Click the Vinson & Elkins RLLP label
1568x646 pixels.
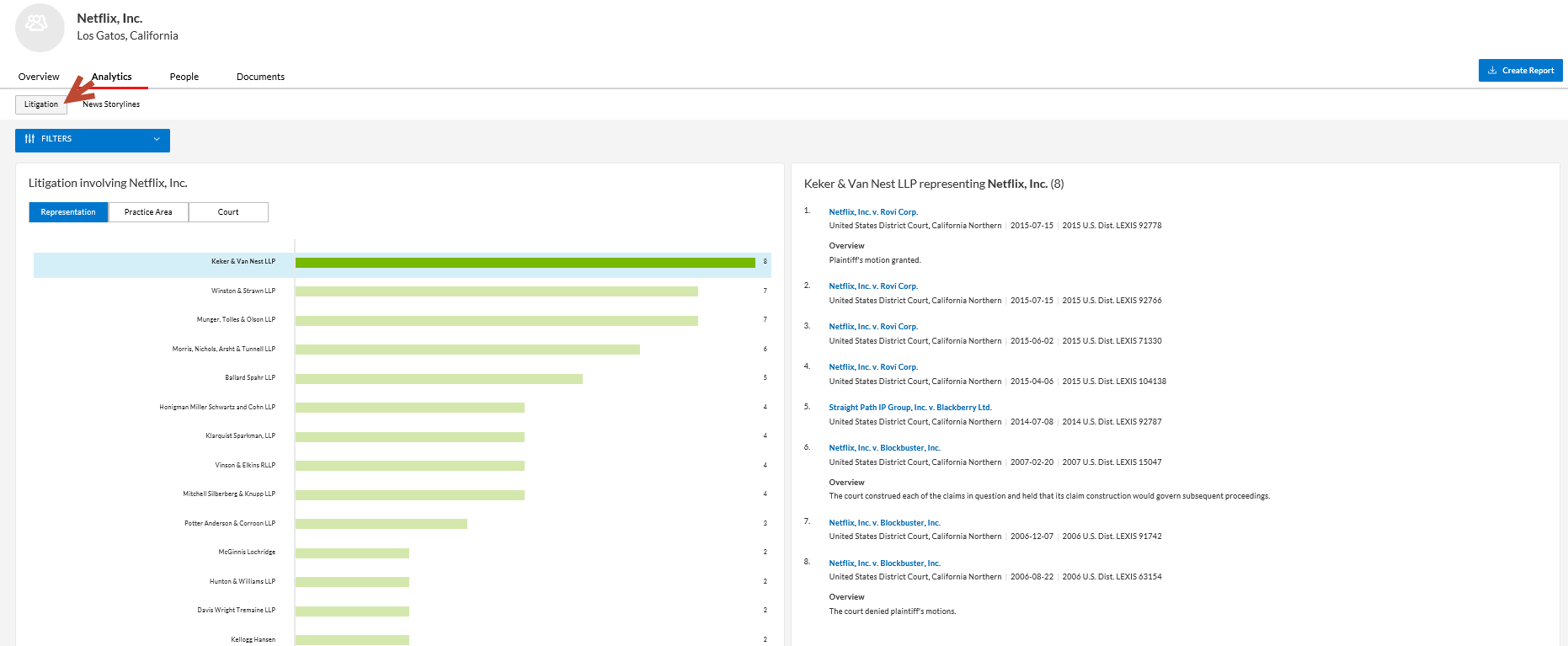(245, 465)
